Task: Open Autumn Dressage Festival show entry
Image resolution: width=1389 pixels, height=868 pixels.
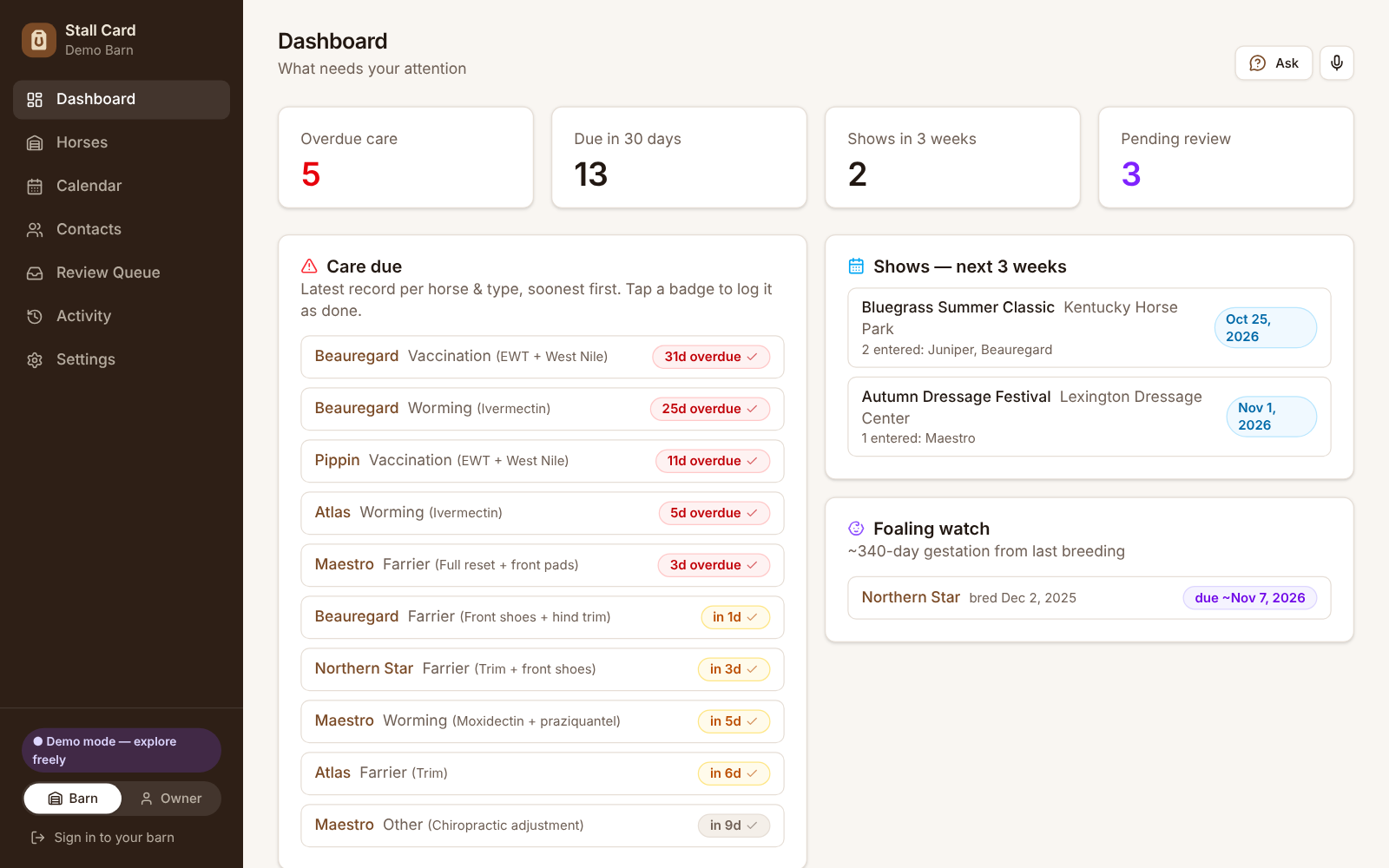Action: [x=1089, y=417]
